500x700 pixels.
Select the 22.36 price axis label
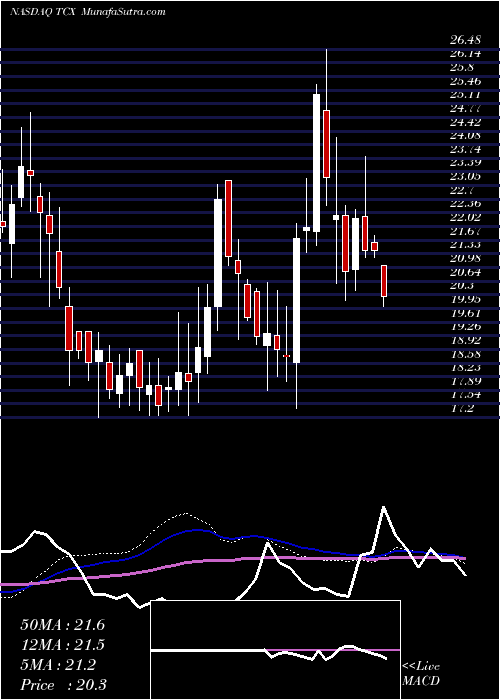465,204
